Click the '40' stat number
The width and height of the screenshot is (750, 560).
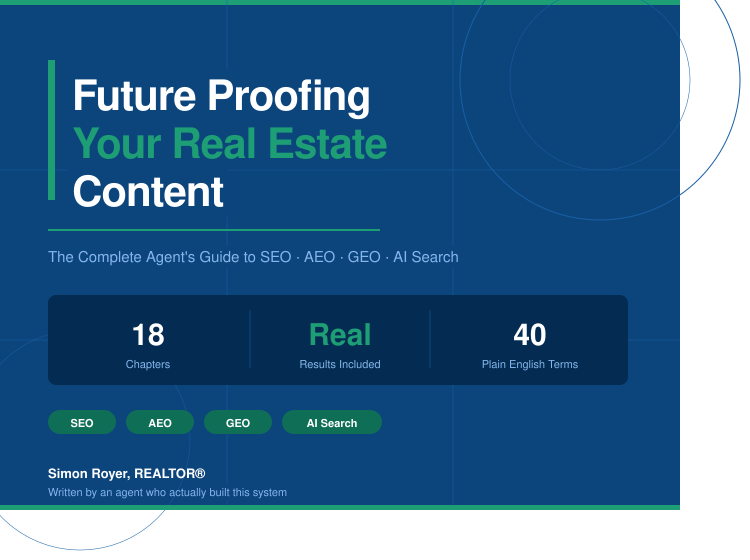(x=529, y=334)
